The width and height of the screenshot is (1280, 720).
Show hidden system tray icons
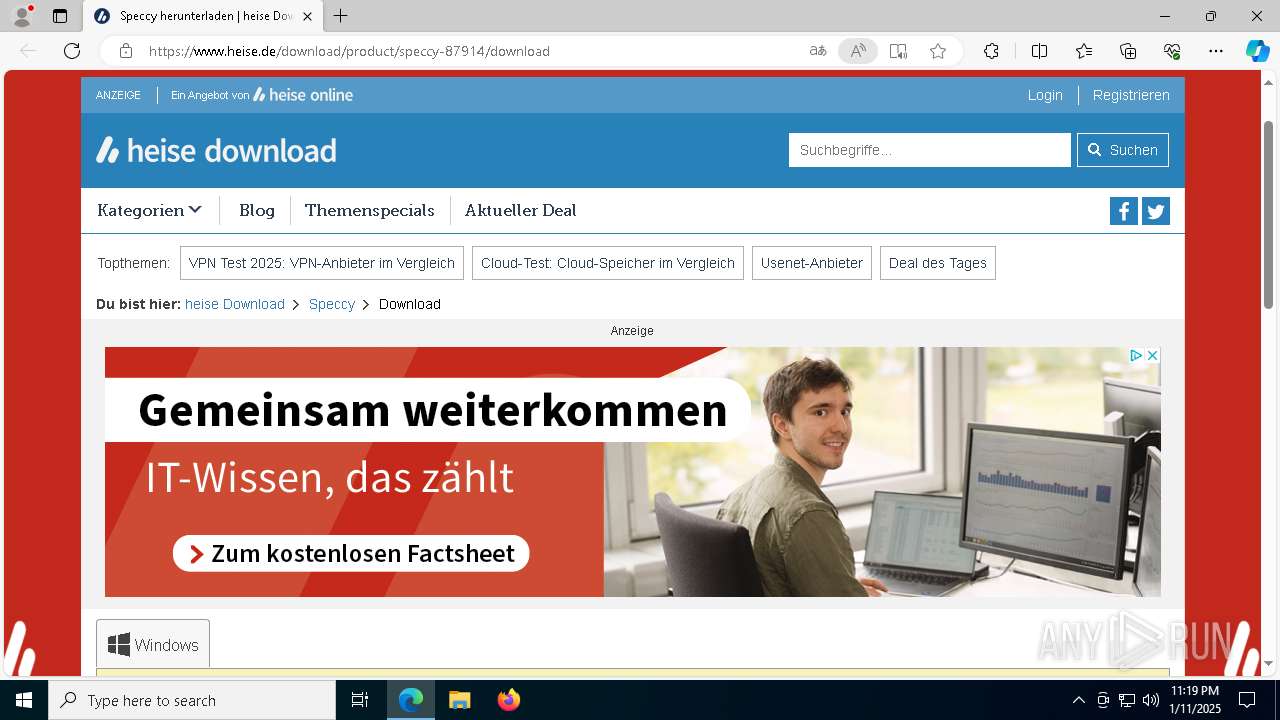point(1078,700)
